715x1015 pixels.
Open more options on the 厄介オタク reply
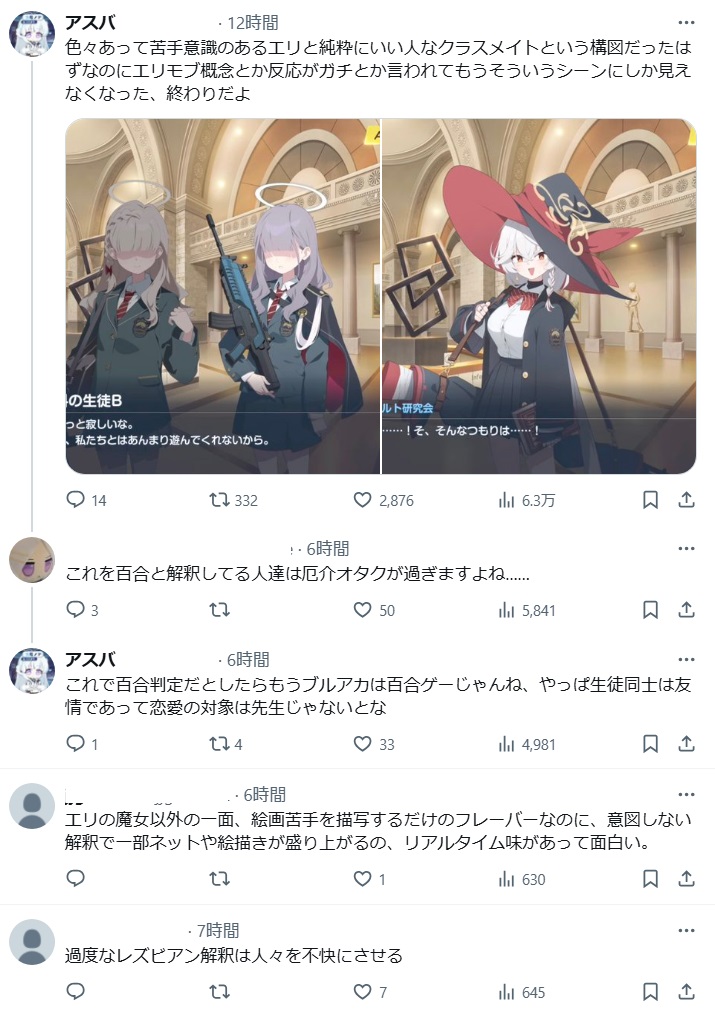pos(687,548)
